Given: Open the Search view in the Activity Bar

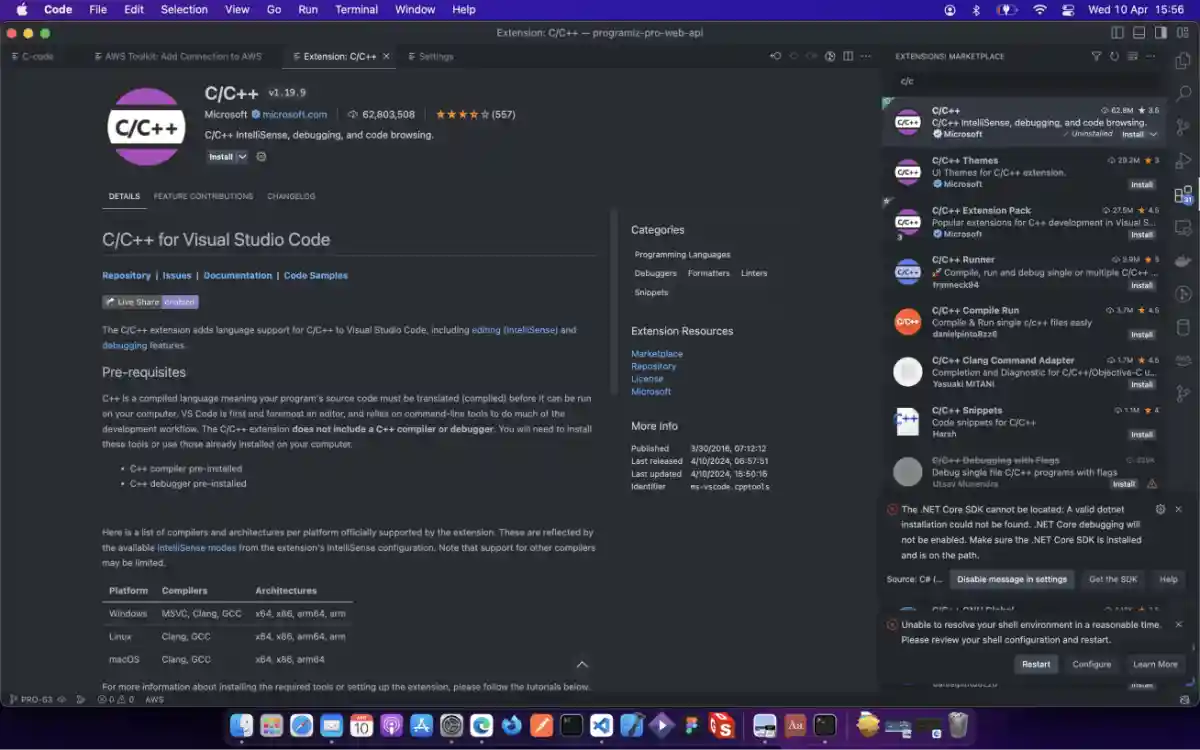Looking at the screenshot, I should 1185,93.
